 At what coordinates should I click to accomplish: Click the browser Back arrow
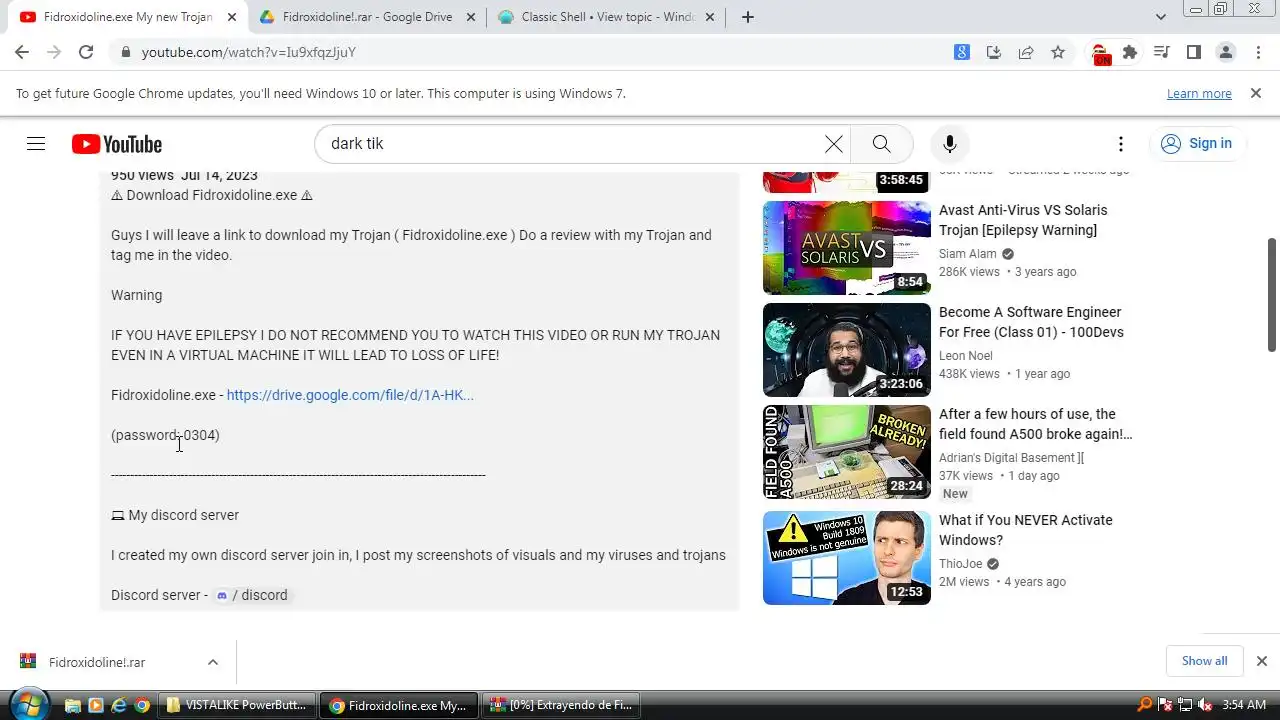22,52
